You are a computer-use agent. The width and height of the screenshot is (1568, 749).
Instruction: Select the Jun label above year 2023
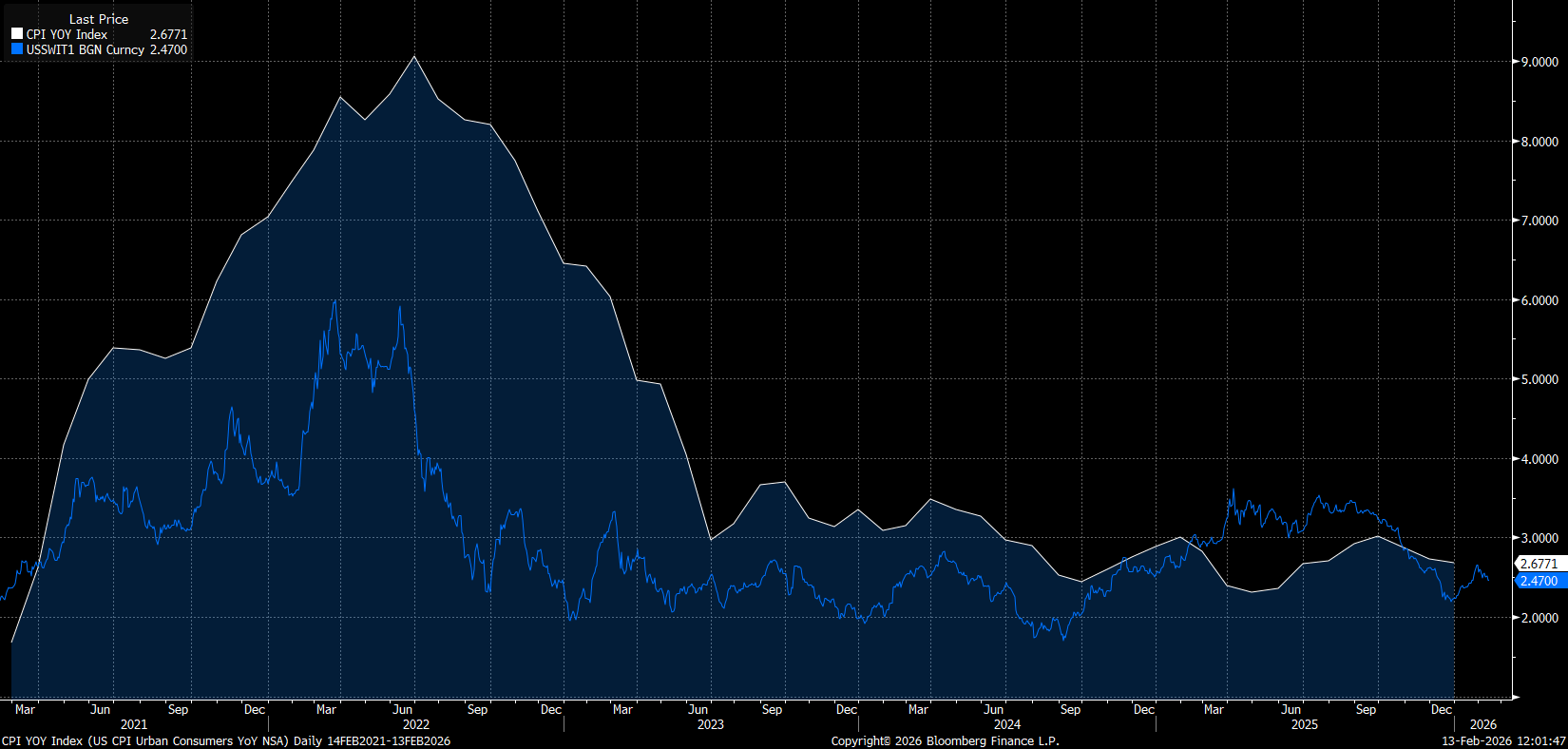pyautogui.click(x=698, y=709)
